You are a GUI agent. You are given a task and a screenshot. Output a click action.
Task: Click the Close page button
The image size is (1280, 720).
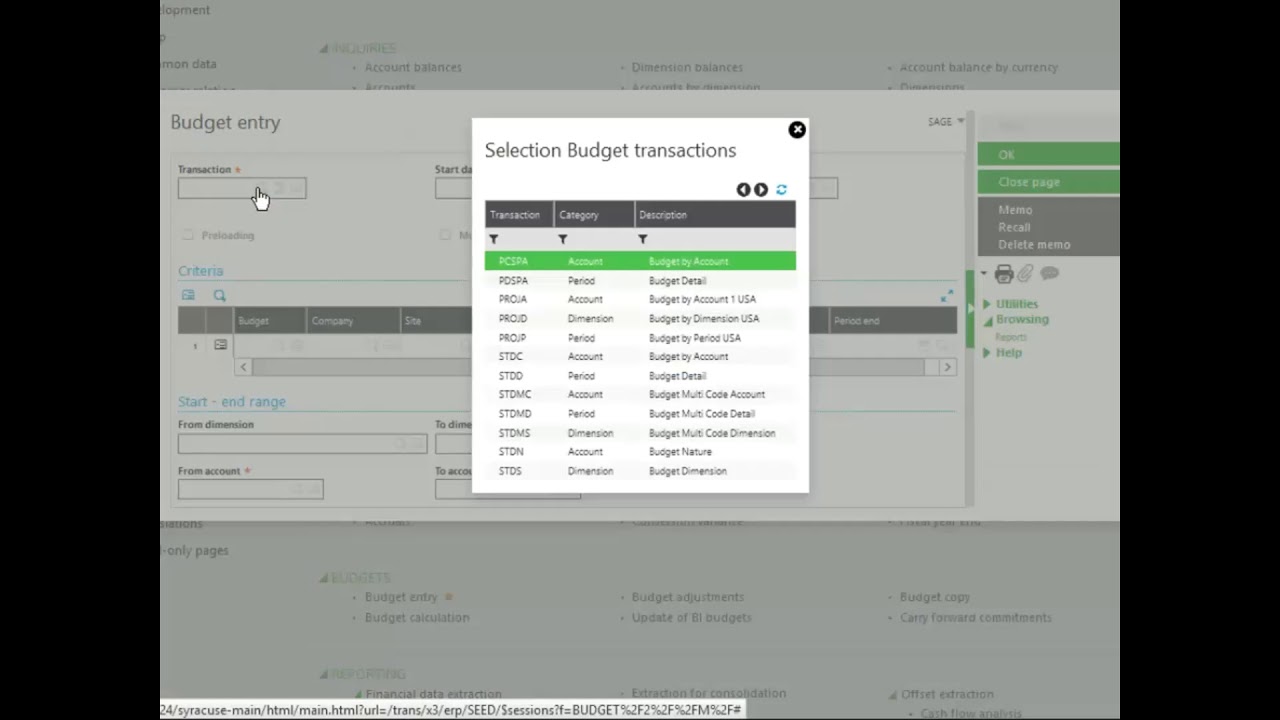(x=1049, y=182)
